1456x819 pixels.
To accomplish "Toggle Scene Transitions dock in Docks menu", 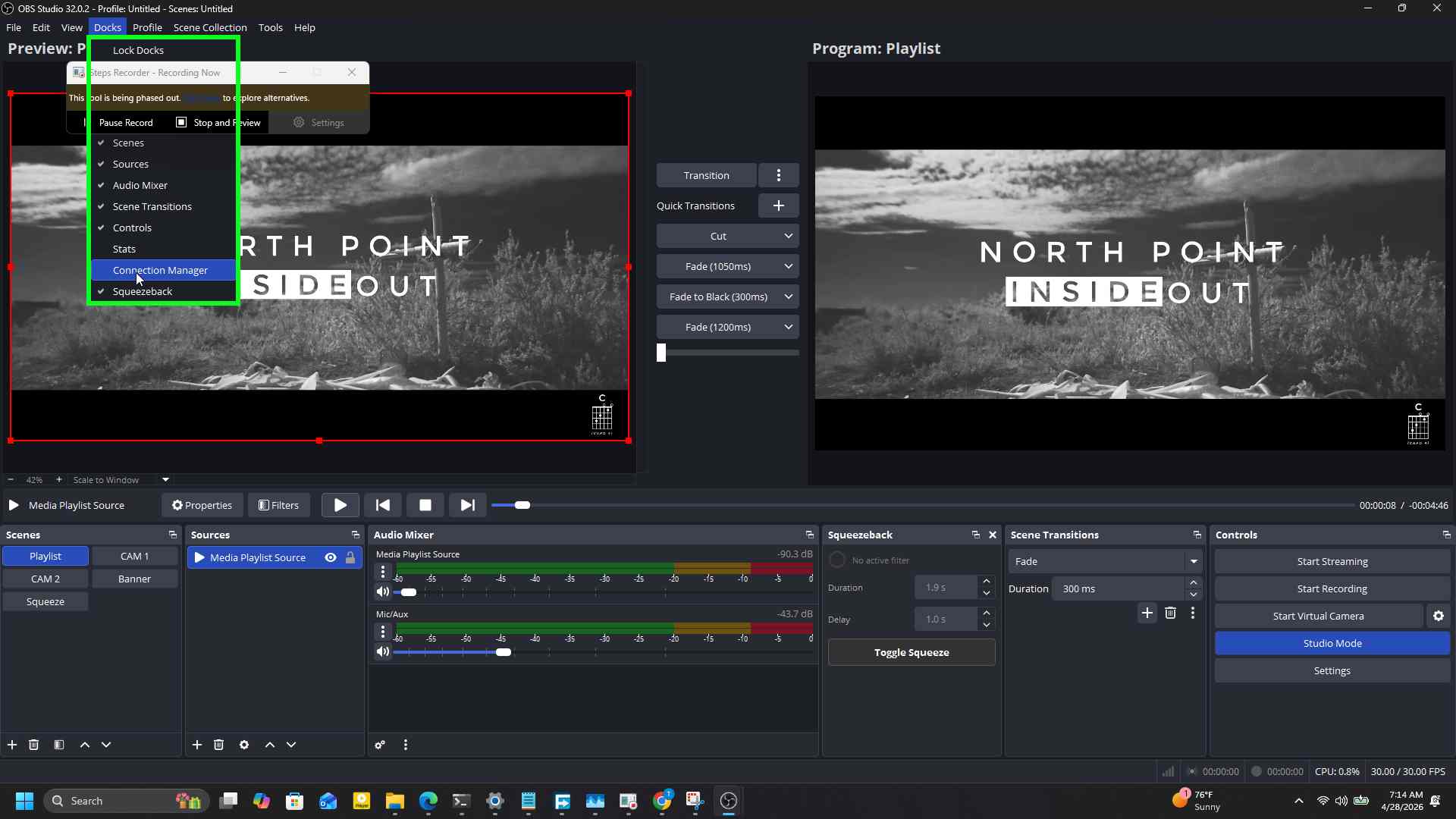I will coord(164,206).
